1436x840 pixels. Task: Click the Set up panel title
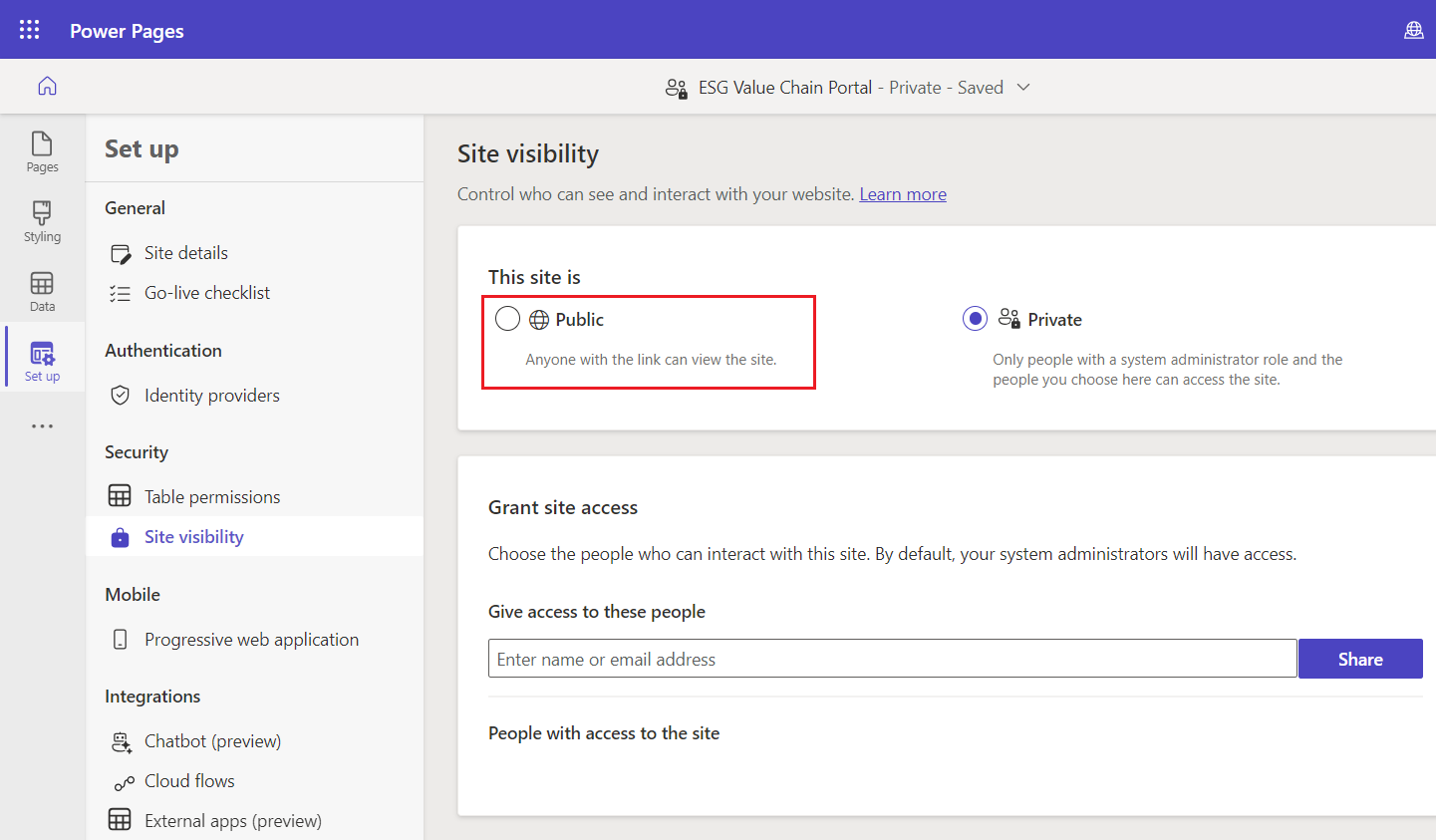click(x=142, y=149)
